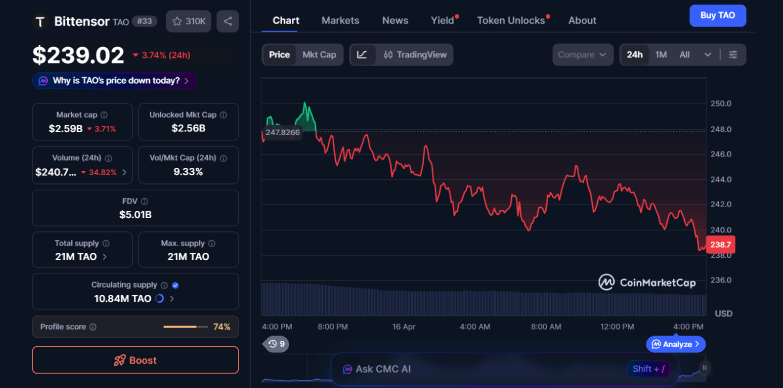783x388 pixels.
Task: Add TAO to watchlist via star button
Action: point(188,21)
